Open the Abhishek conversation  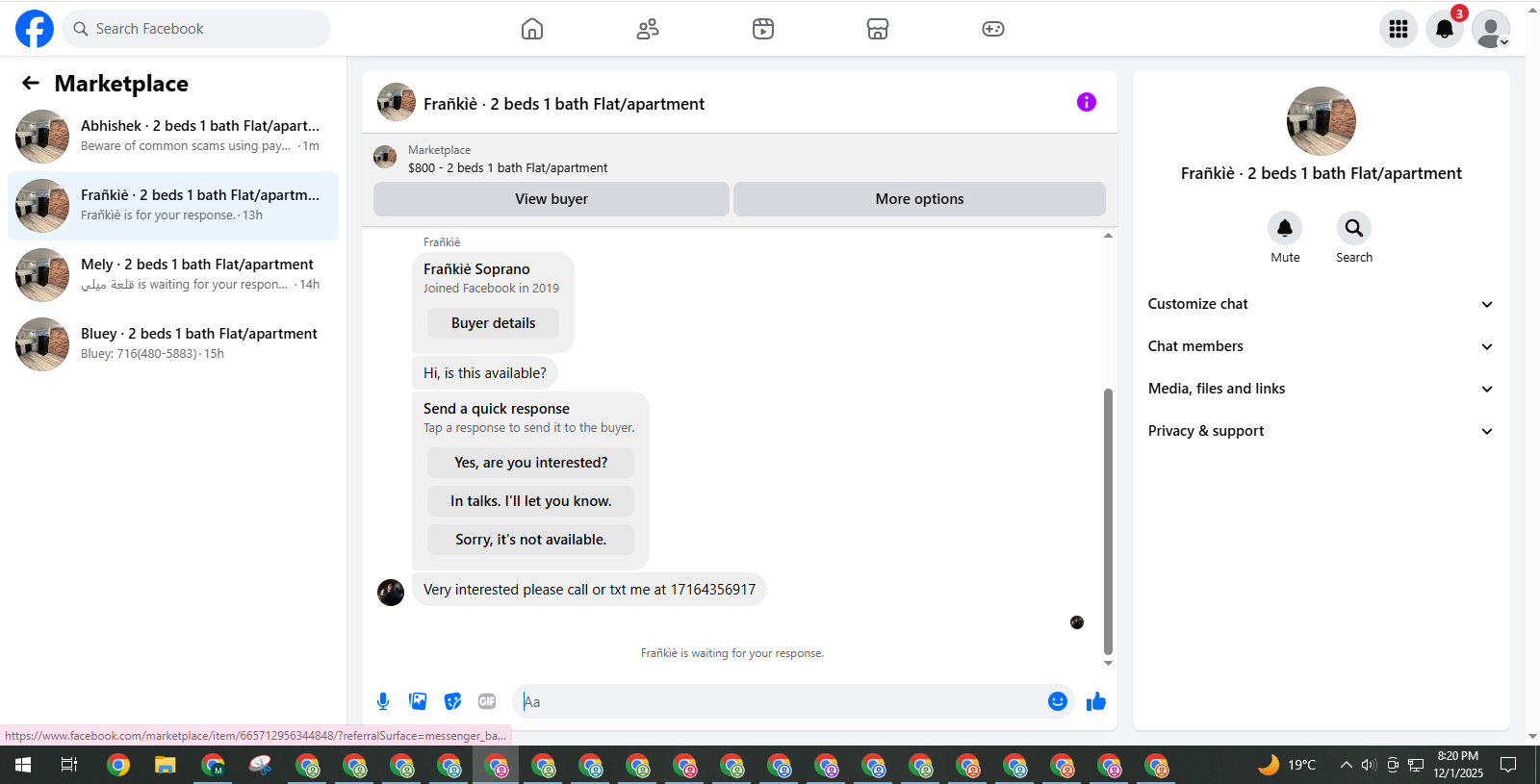pyautogui.click(x=173, y=137)
